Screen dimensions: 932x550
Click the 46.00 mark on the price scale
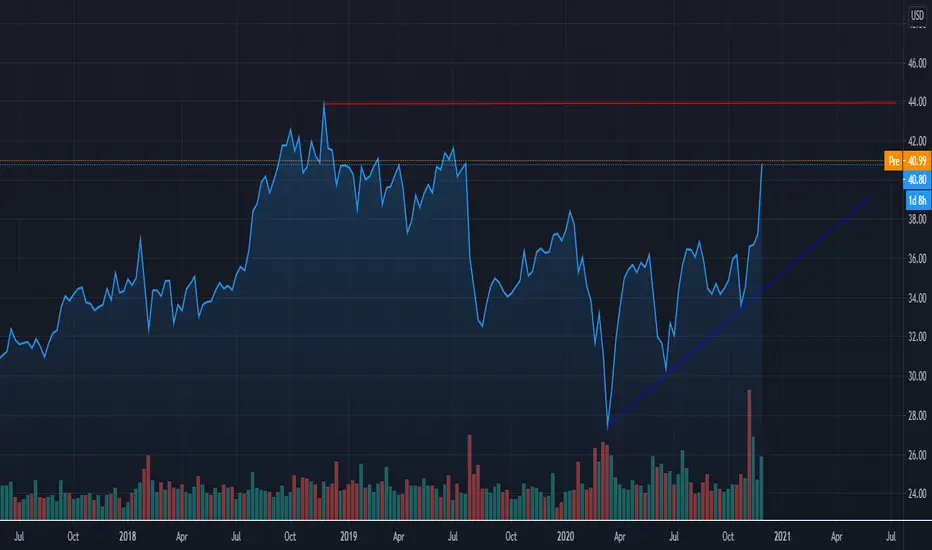coord(917,63)
